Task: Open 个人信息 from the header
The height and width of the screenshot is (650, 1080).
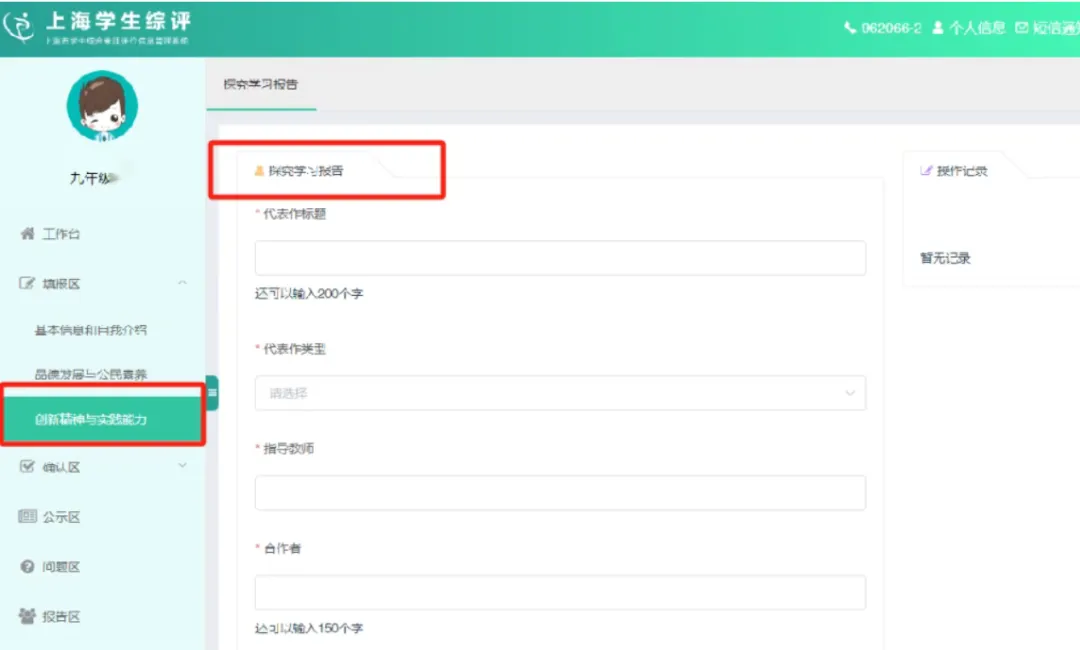Action: pos(977,28)
